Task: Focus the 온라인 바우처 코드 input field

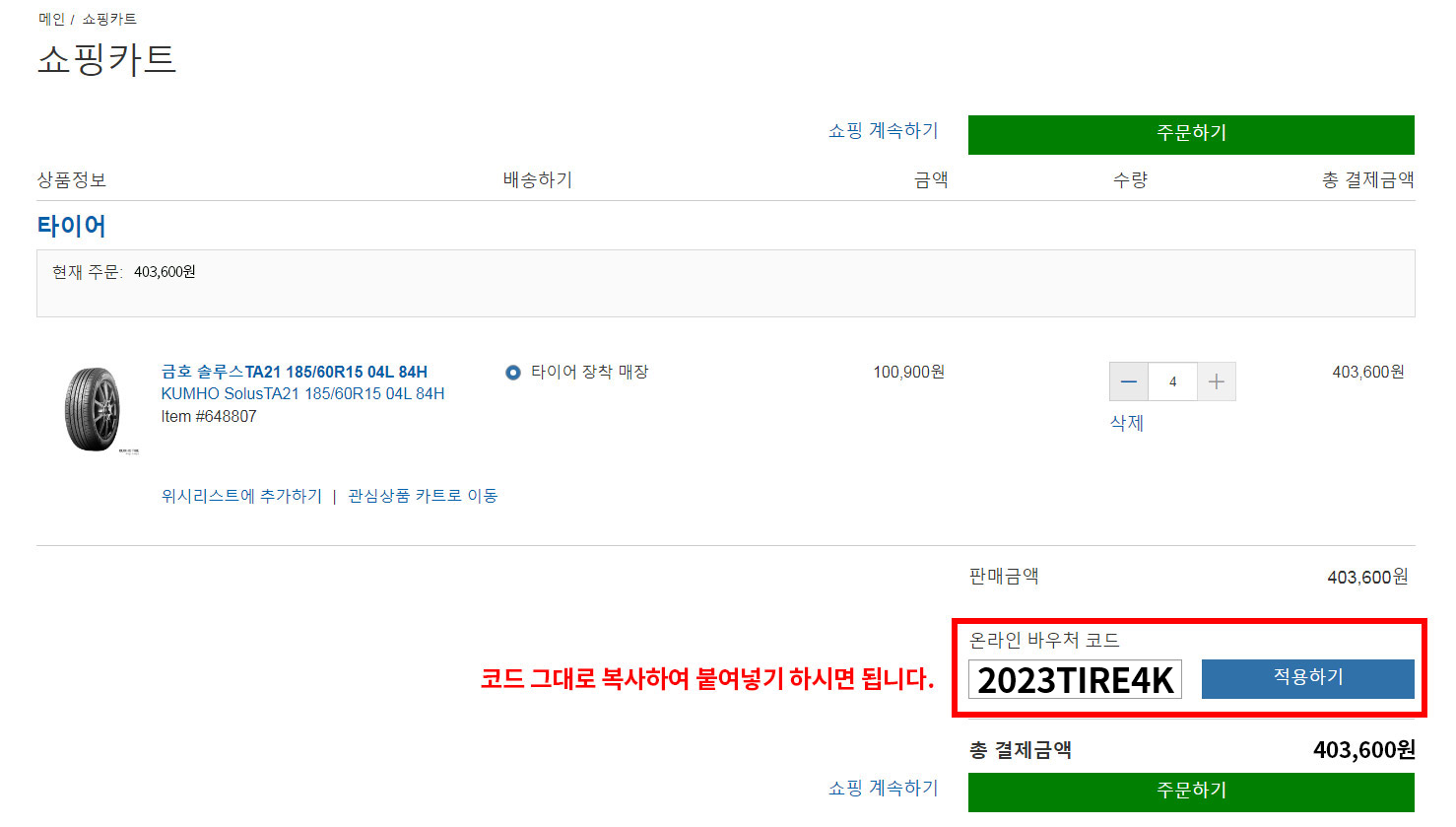Action: pos(1075,679)
